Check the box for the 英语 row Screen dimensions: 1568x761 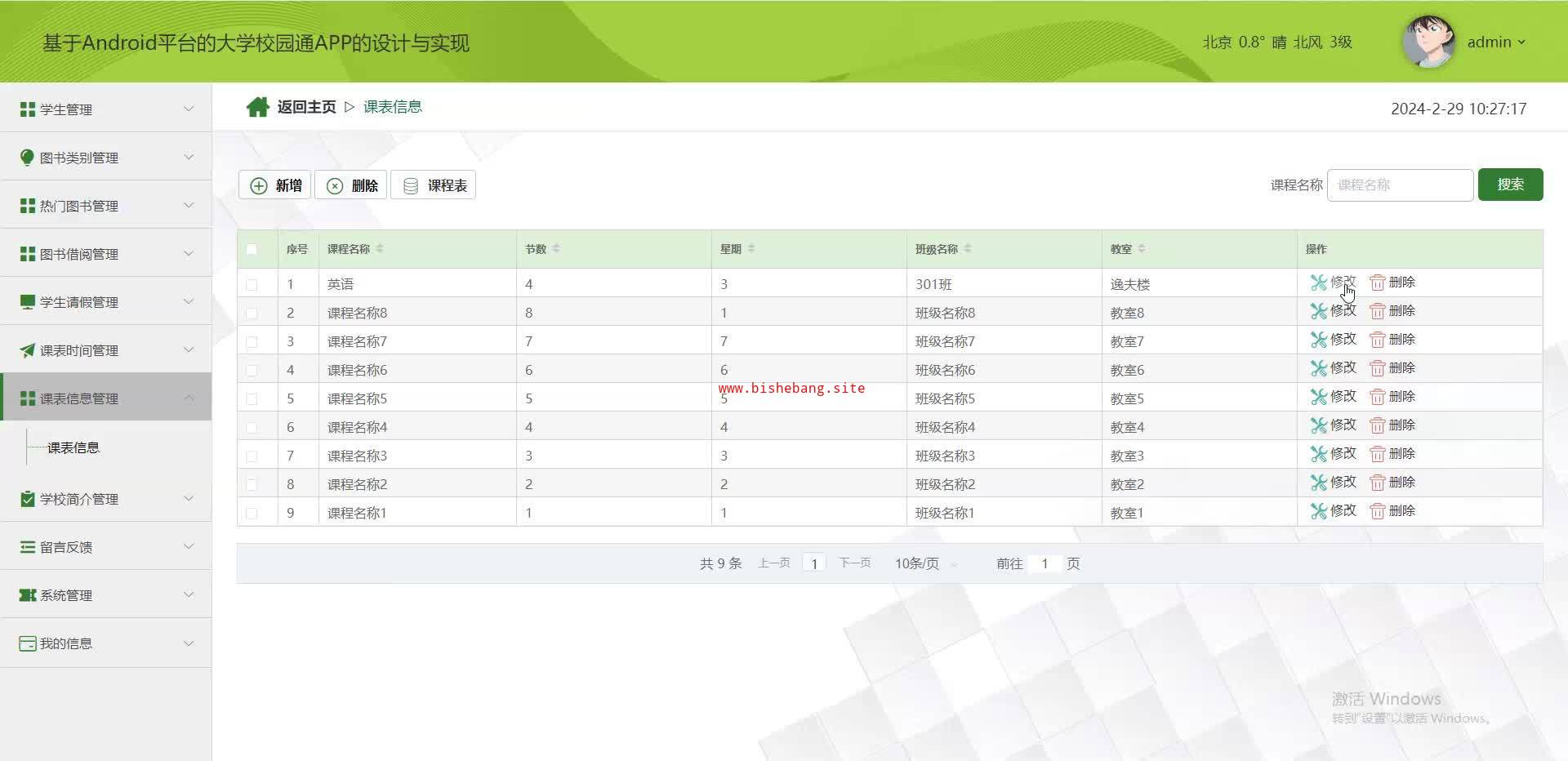252,285
